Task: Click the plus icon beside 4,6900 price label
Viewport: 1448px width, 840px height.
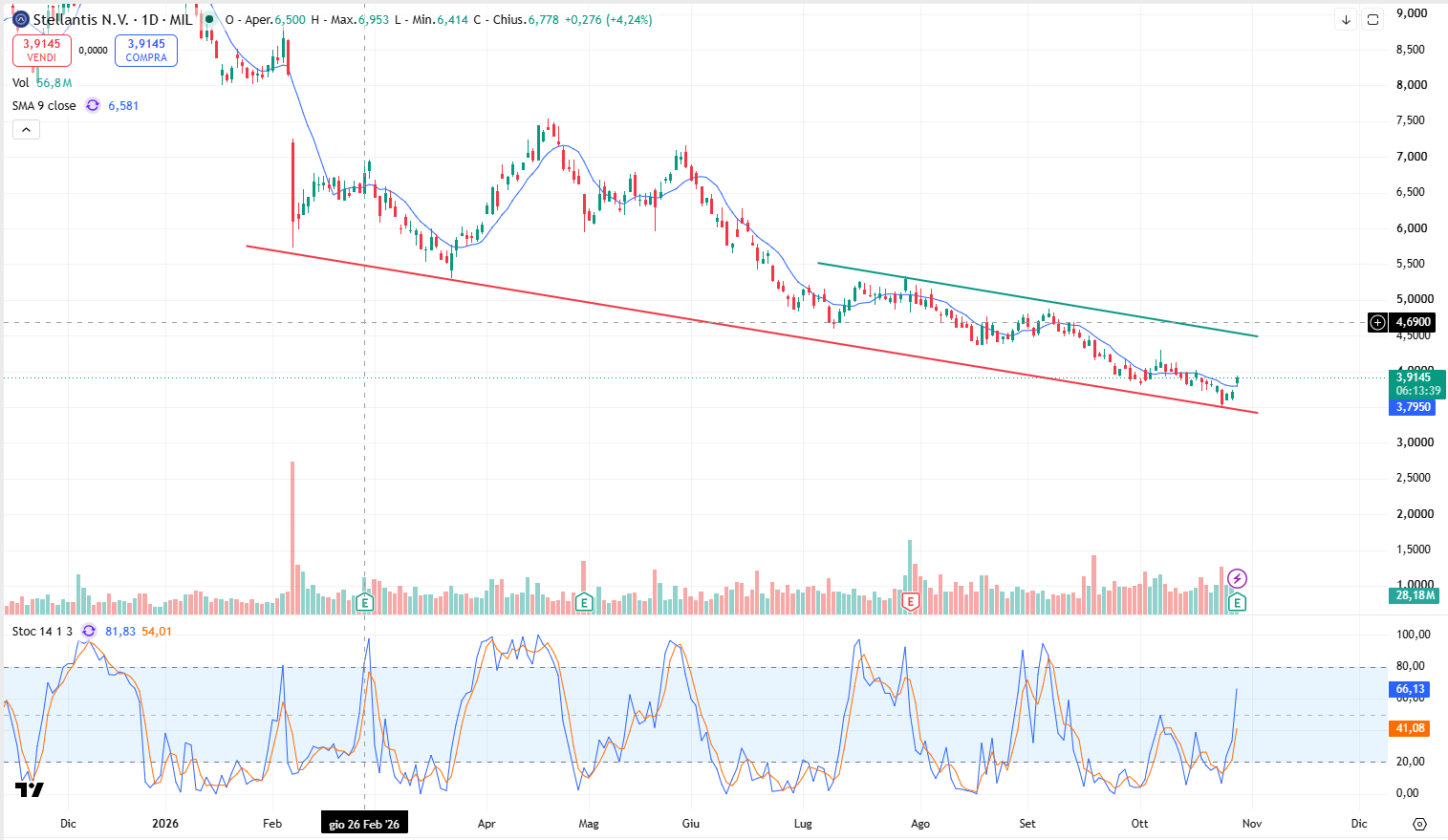Action: pyautogui.click(x=1377, y=322)
